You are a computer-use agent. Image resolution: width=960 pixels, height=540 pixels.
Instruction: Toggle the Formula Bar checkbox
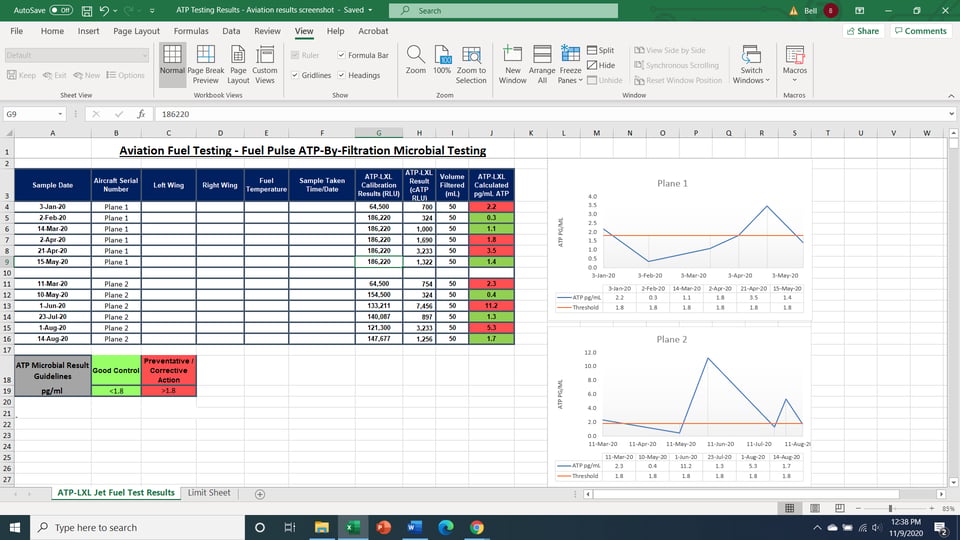363,55
